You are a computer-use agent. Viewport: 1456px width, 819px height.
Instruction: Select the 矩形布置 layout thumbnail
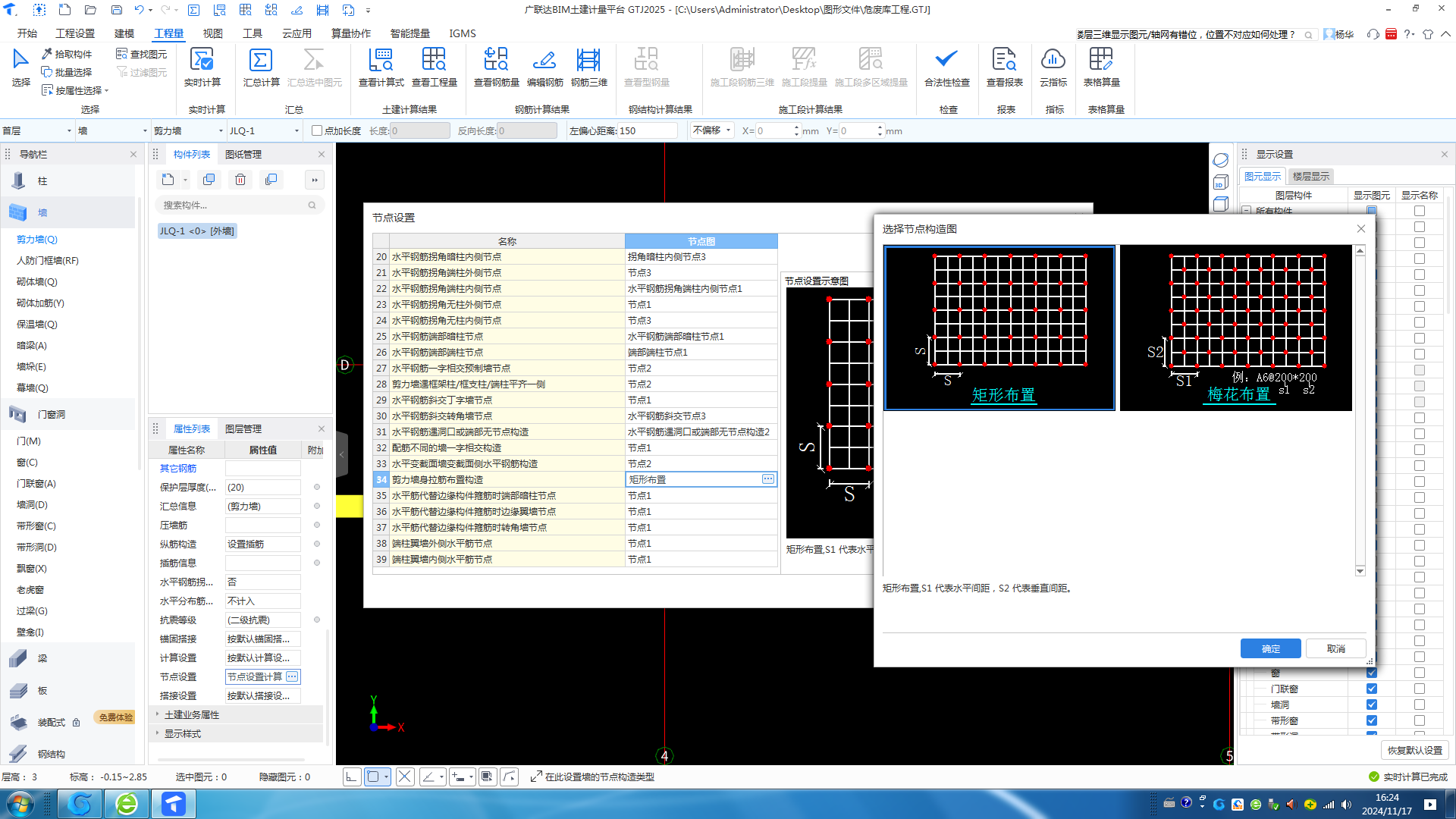[x=999, y=328]
